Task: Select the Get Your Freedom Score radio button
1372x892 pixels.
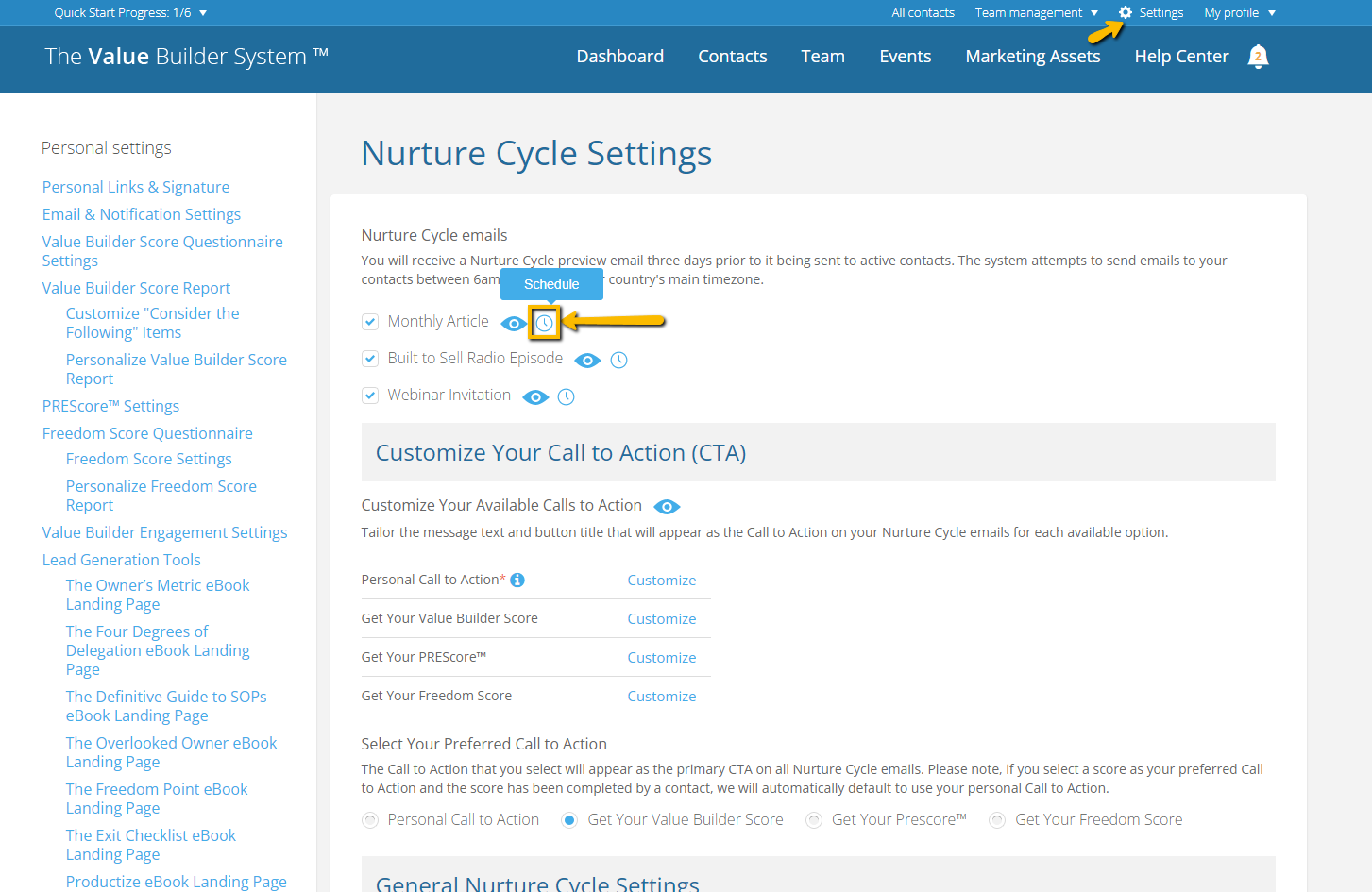Action: 996,820
